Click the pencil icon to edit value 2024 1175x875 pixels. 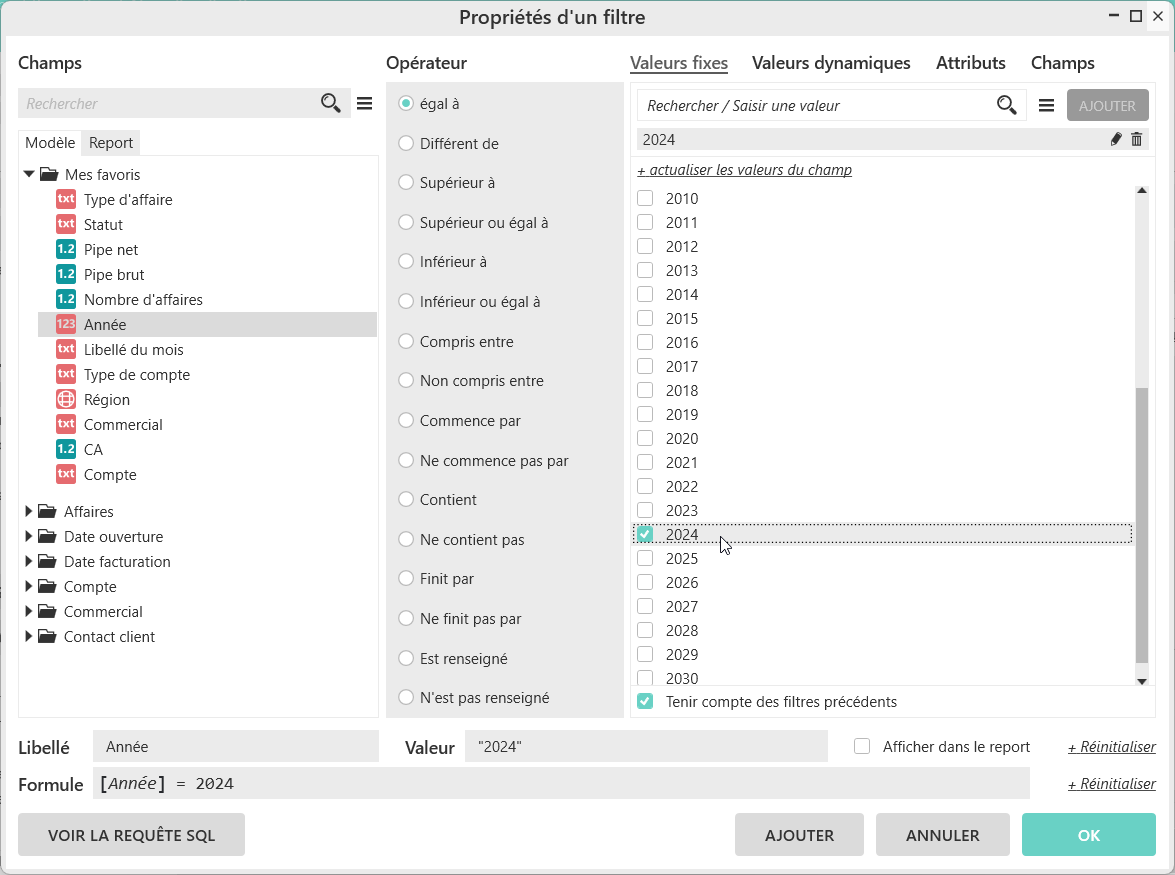coord(1116,140)
